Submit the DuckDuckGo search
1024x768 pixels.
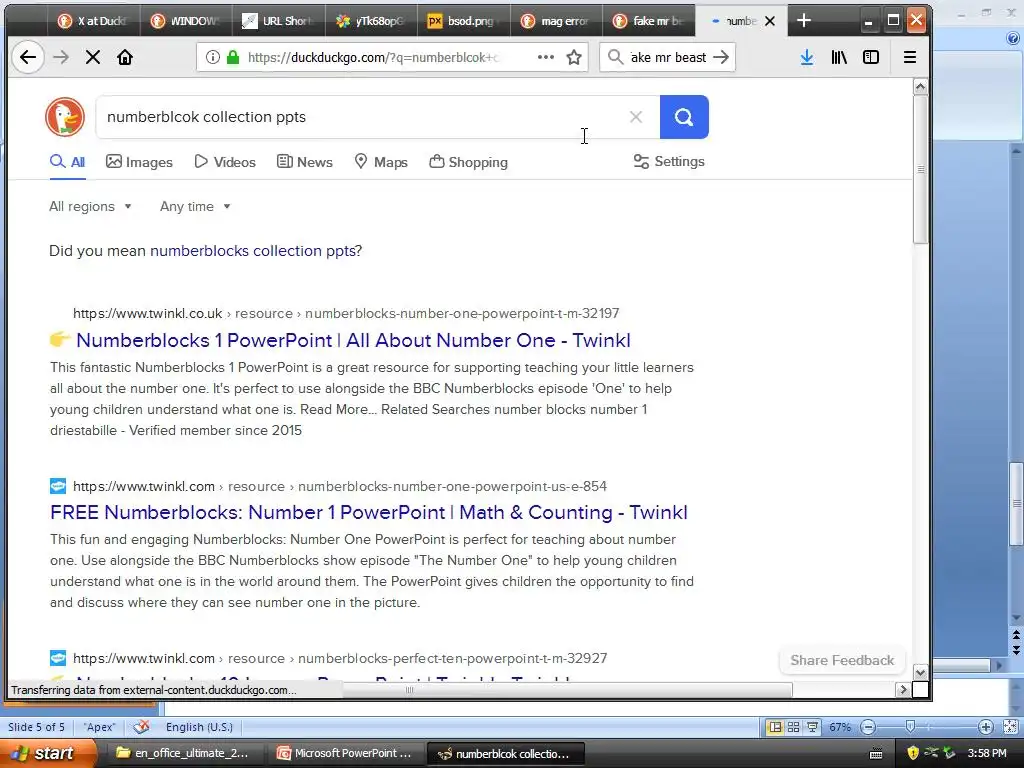coord(684,117)
